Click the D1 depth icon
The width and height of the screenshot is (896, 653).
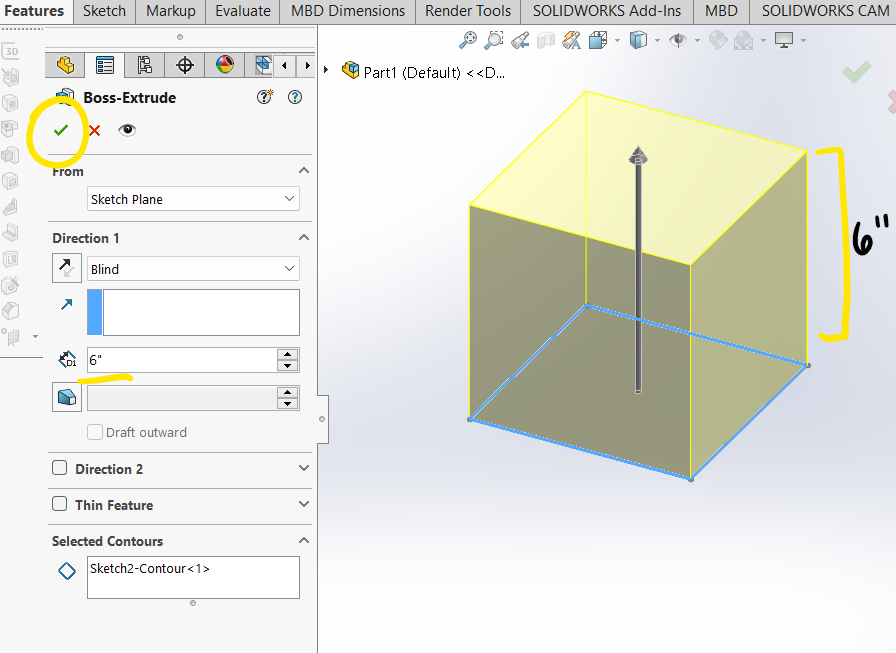pos(67,359)
